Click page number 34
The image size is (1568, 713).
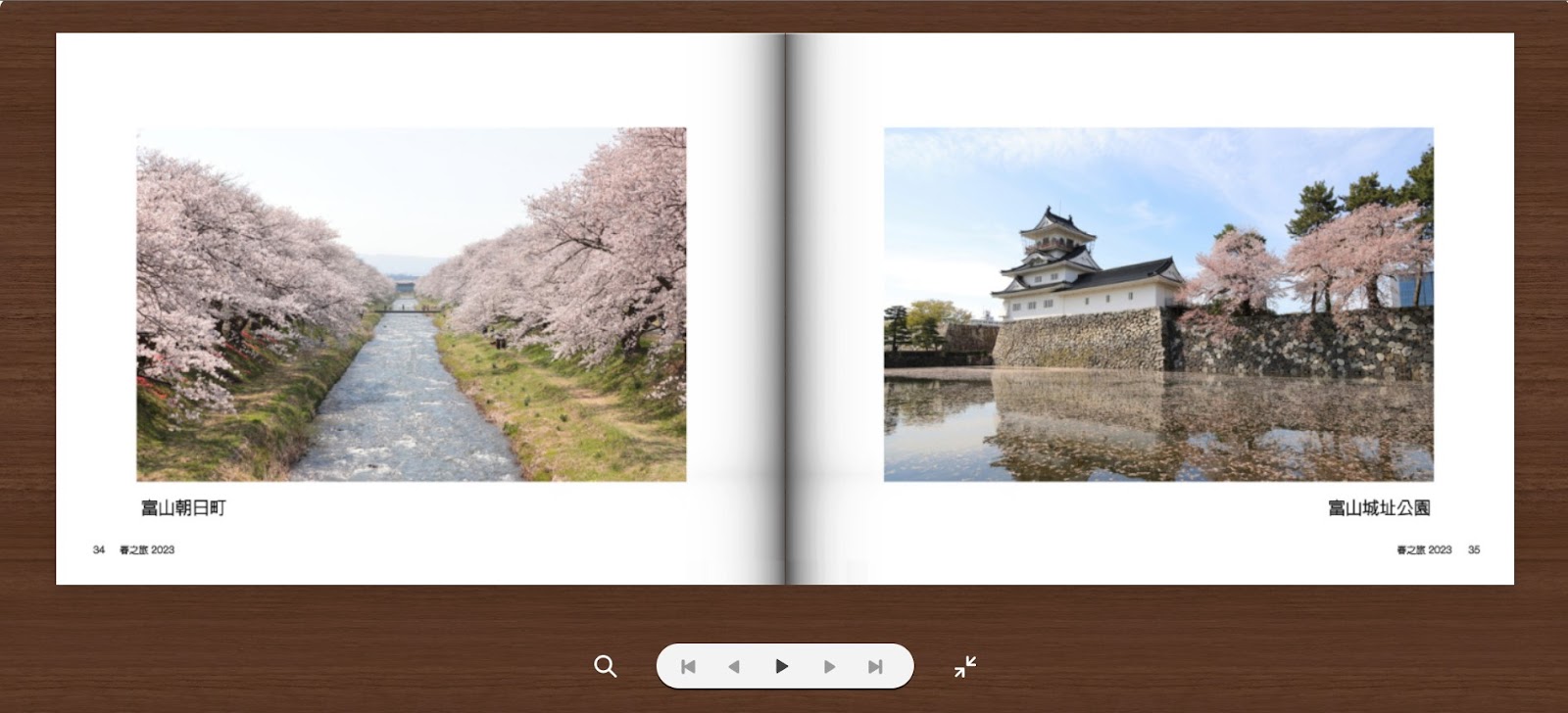[99, 549]
